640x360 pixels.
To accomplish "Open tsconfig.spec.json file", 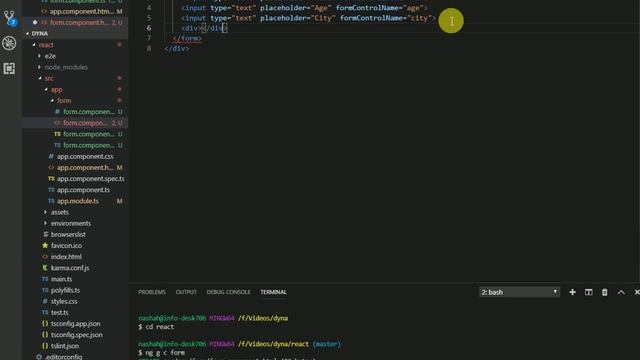I will 77,335.
